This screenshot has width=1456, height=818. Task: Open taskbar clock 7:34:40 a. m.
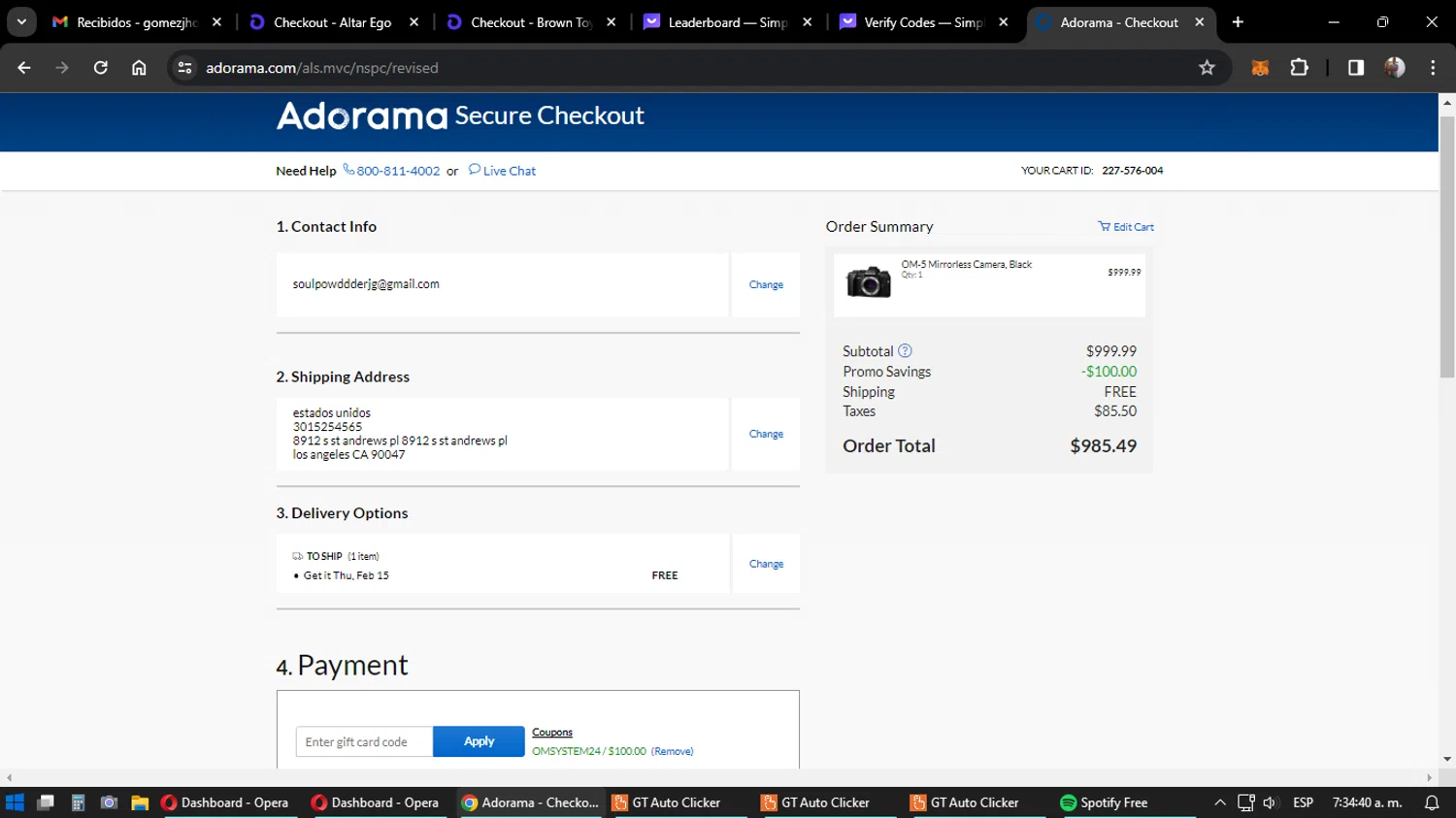click(1367, 802)
